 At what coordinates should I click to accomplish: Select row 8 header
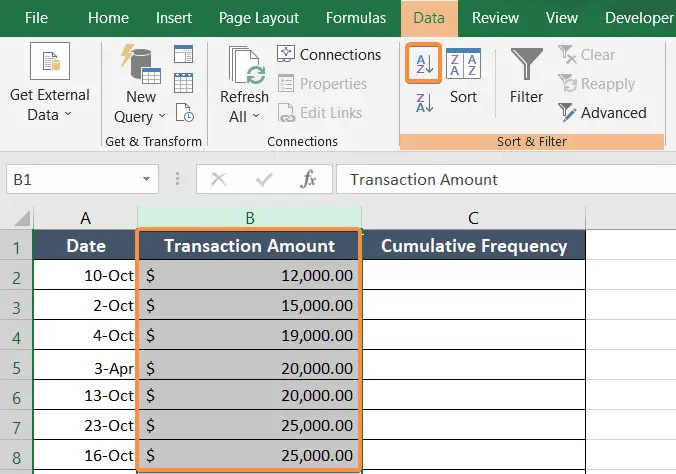click(16, 455)
